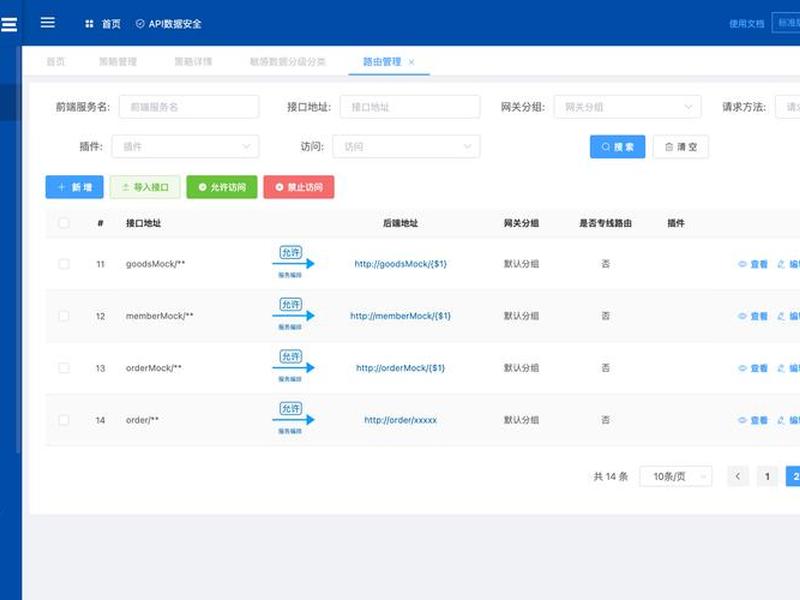Go to the previous page arrow
This screenshot has height=600, width=800.
(738, 477)
